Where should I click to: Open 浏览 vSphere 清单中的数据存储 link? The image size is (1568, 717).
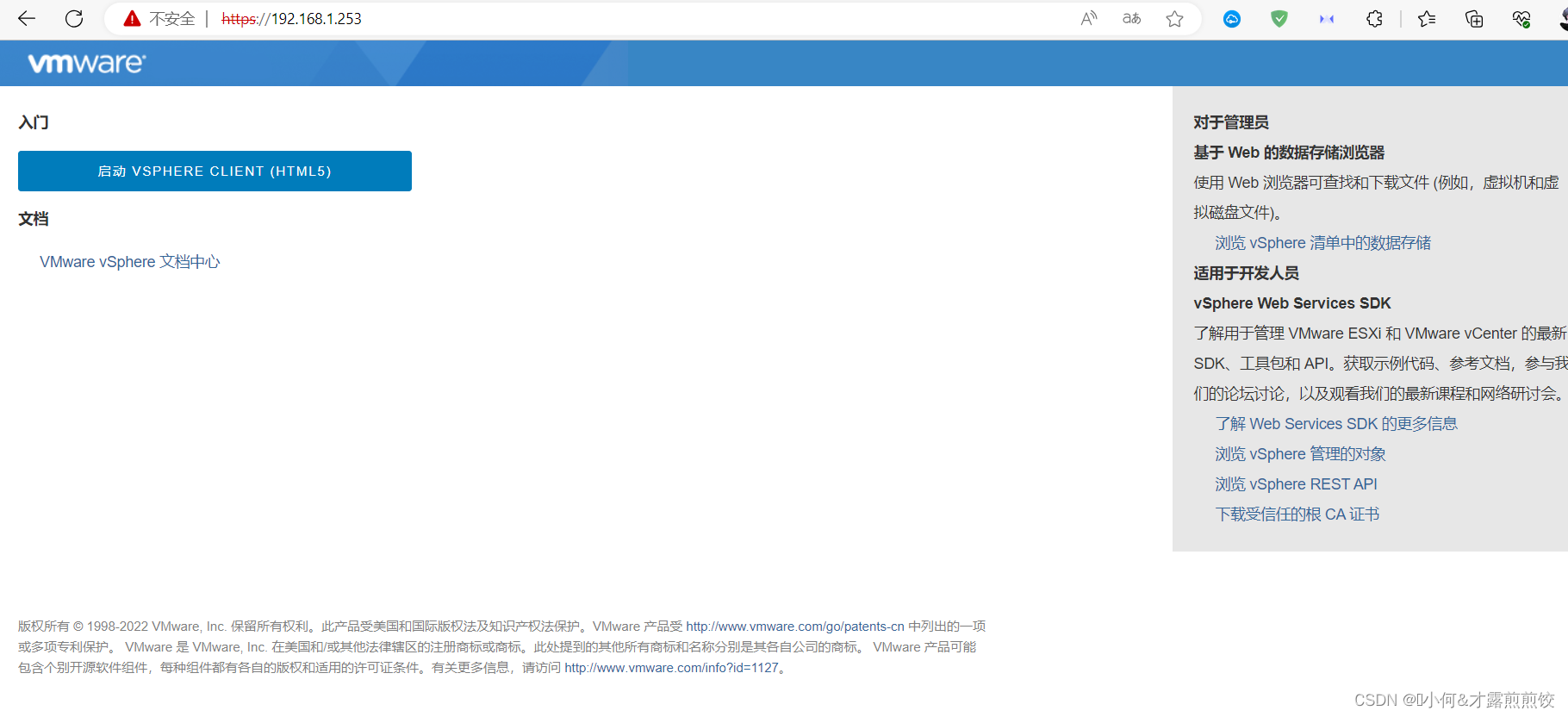1322,243
